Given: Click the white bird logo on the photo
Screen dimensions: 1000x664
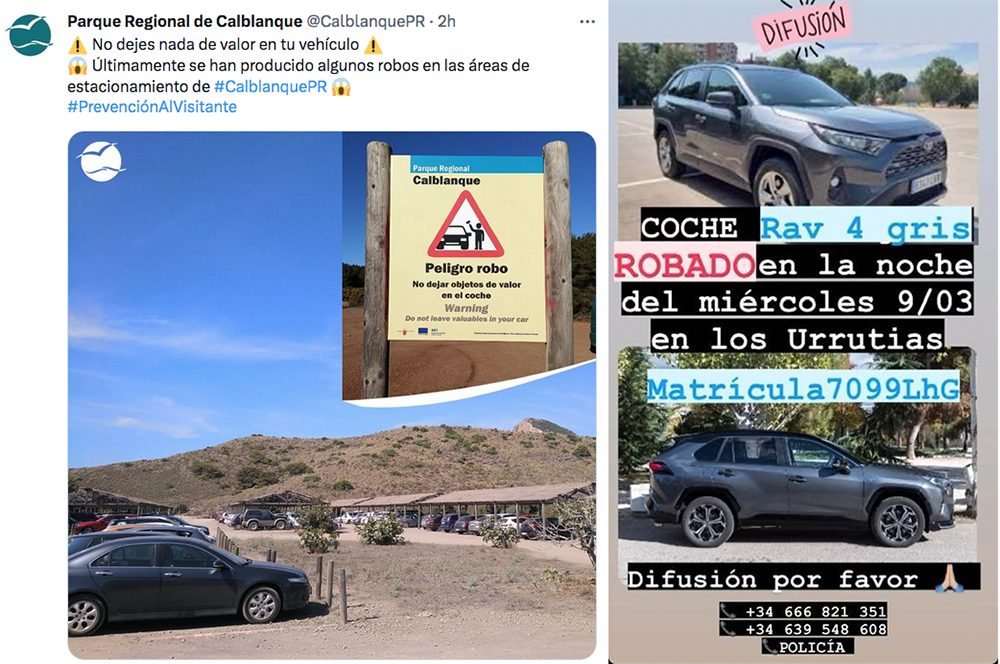Looking at the screenshot, I should (x=101, y=161).
